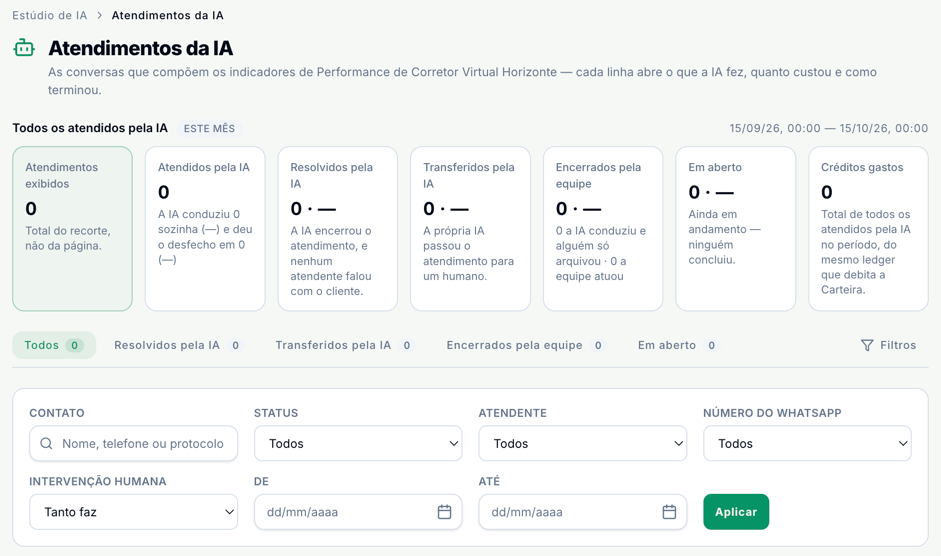Image resolution: width=941 pixels, height=556 pixels.
Task: Click the ESTE MÊS period badge
Action: coord(209,128)
